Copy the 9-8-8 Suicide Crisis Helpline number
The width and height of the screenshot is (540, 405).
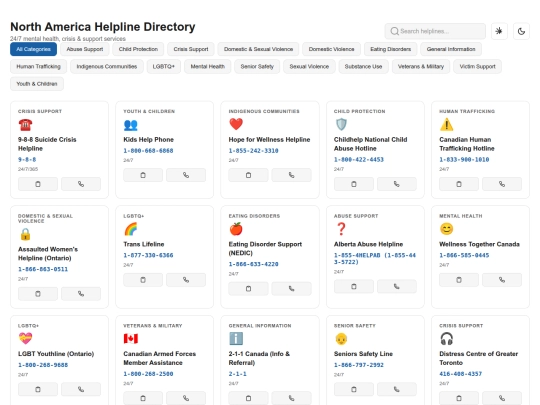coord(38,184)
